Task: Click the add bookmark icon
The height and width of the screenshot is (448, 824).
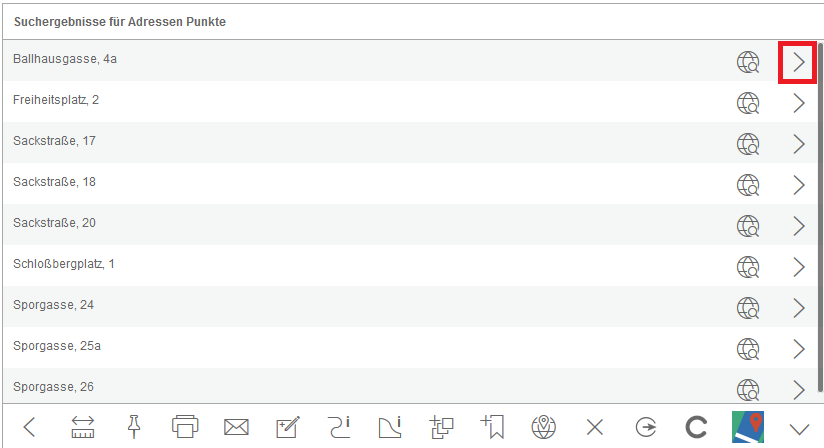Action: pos(492,427)
